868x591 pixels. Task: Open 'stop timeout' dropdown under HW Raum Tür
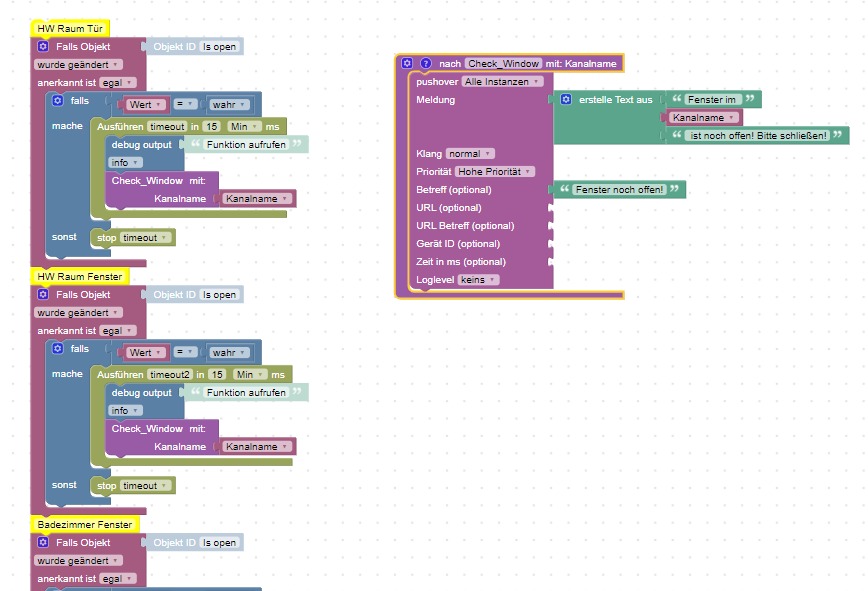145,237
